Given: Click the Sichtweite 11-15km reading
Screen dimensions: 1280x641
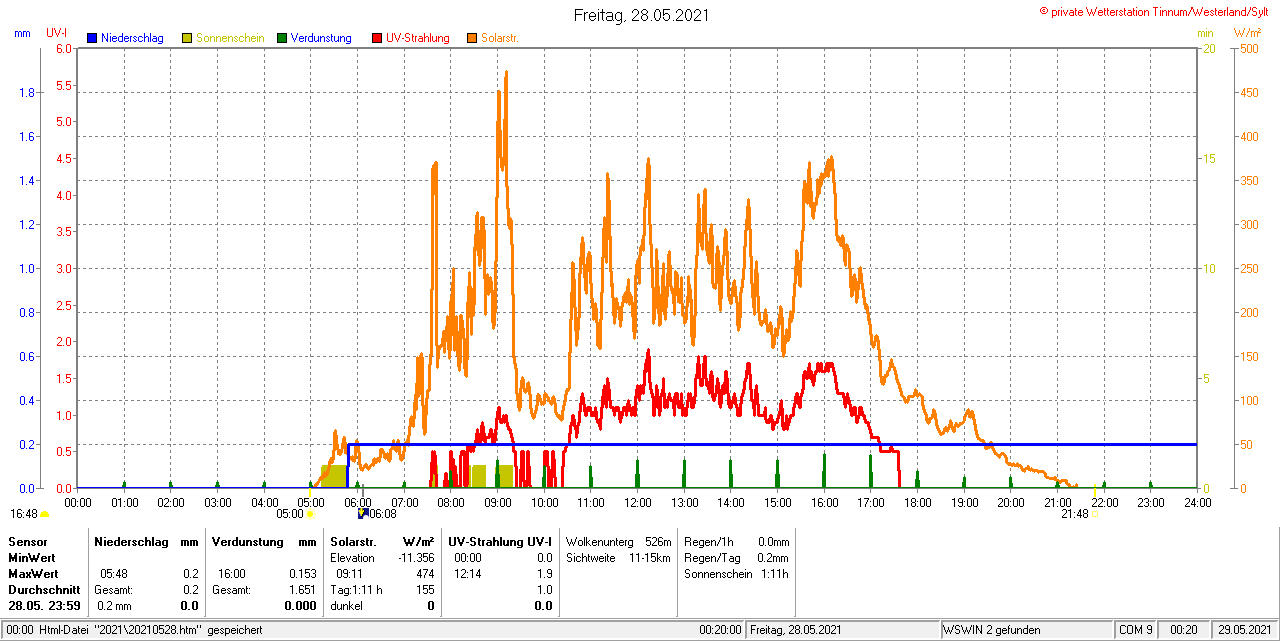Looking at the screenshot, I should coord(618,557).
